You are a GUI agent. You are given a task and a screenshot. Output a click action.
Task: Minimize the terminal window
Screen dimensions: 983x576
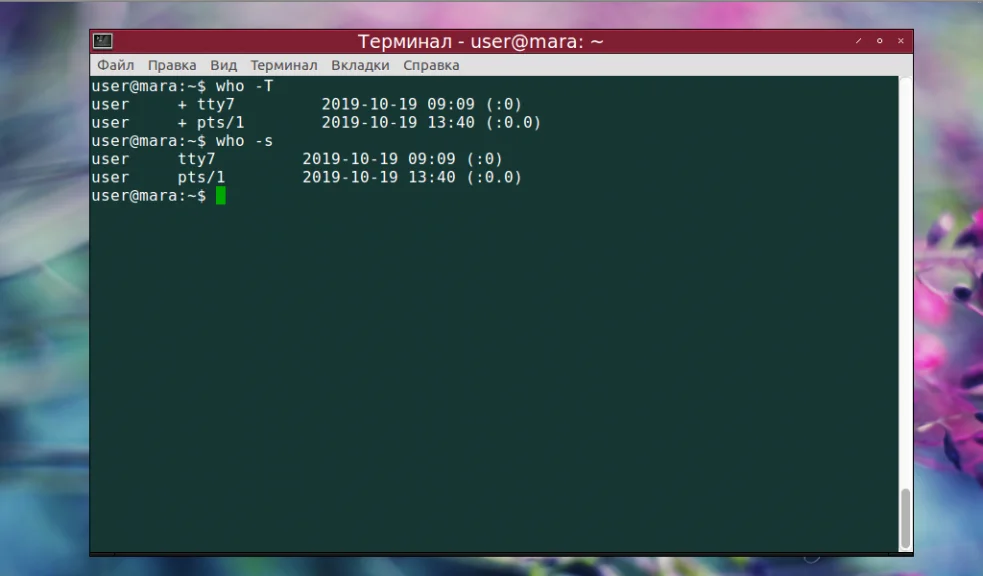click(x=858, y=41)
